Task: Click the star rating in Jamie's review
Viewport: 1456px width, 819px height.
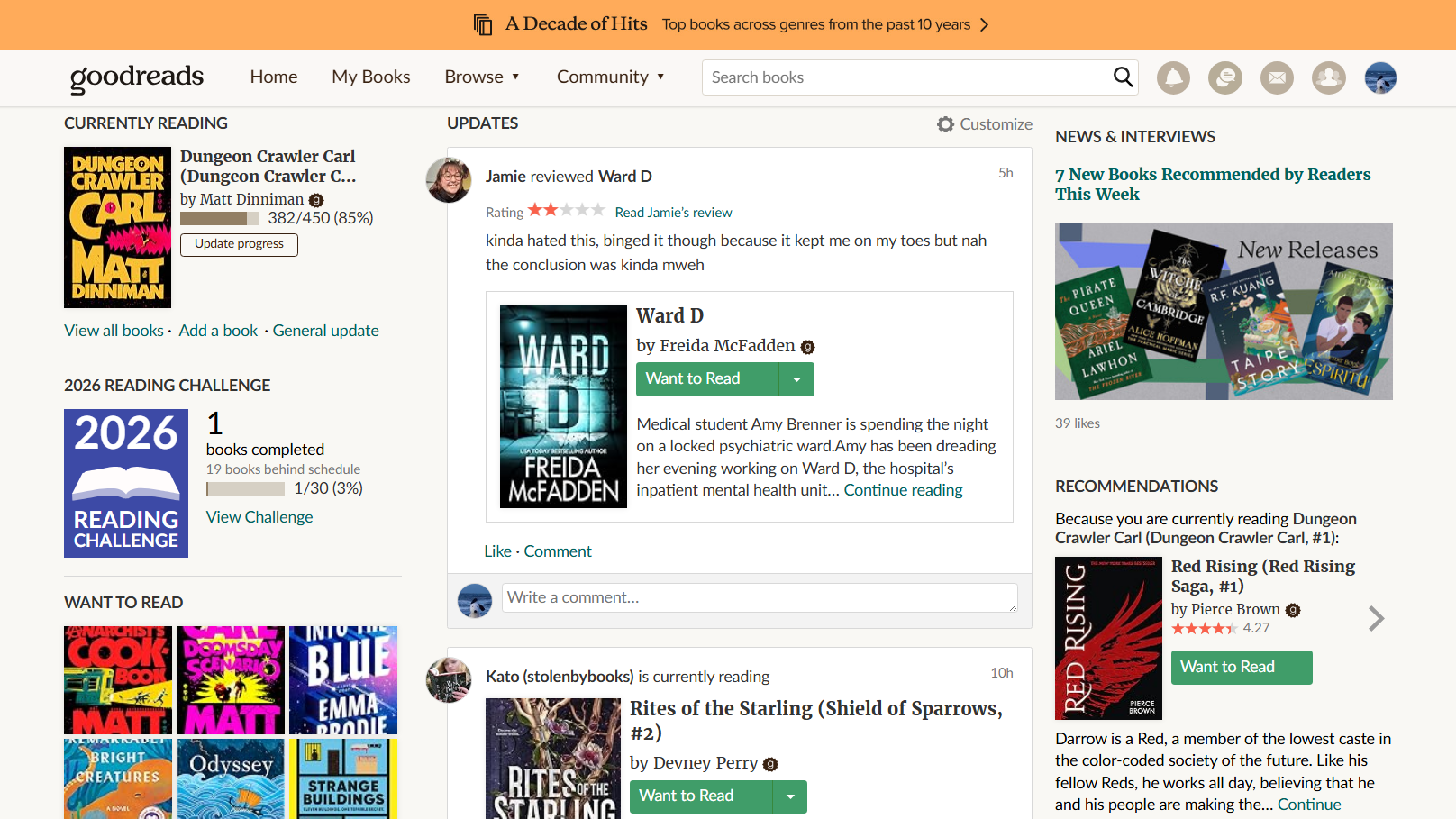Action: pyautogui.click(x=566, y=210)
